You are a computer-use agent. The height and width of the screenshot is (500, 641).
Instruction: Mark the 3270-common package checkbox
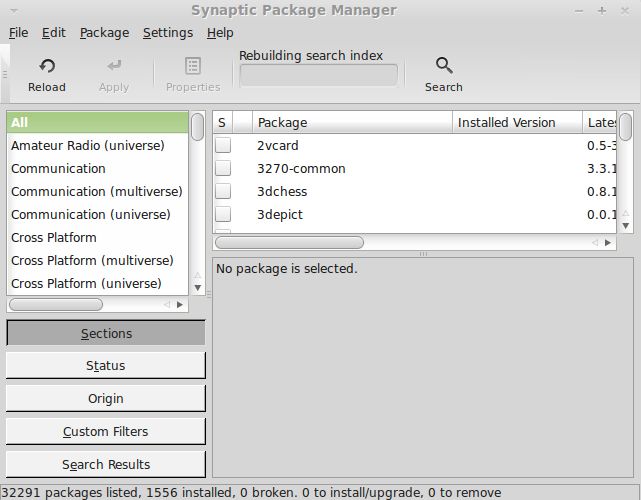tap(223, 168)
